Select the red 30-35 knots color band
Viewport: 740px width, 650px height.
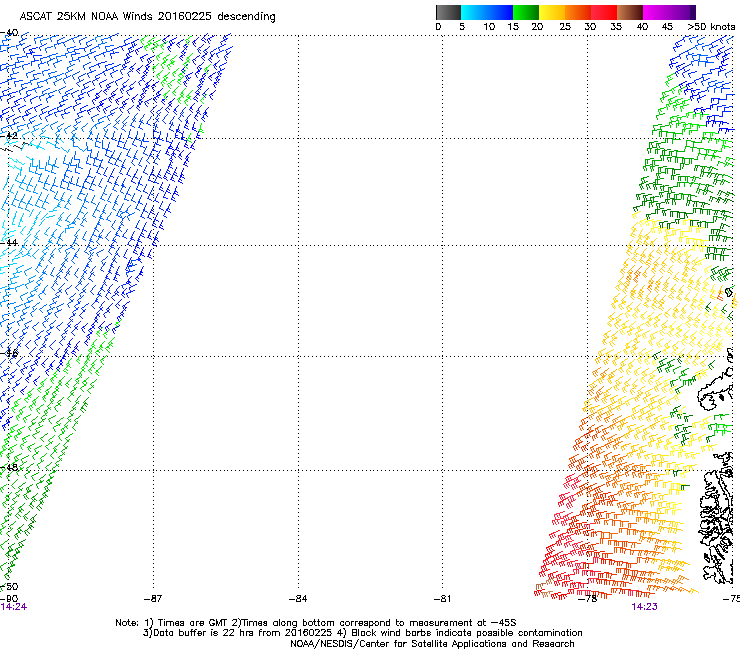pyautogui.click(x=604, y=12)
